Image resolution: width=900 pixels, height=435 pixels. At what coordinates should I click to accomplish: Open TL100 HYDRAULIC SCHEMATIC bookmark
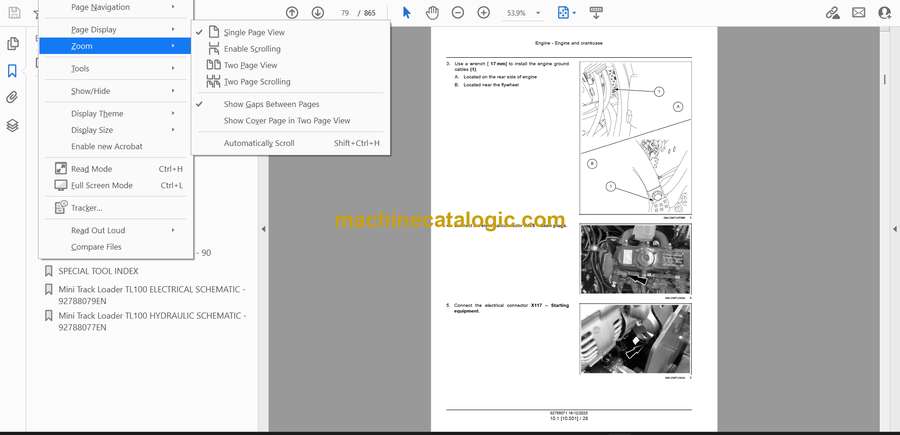(152, 321)
